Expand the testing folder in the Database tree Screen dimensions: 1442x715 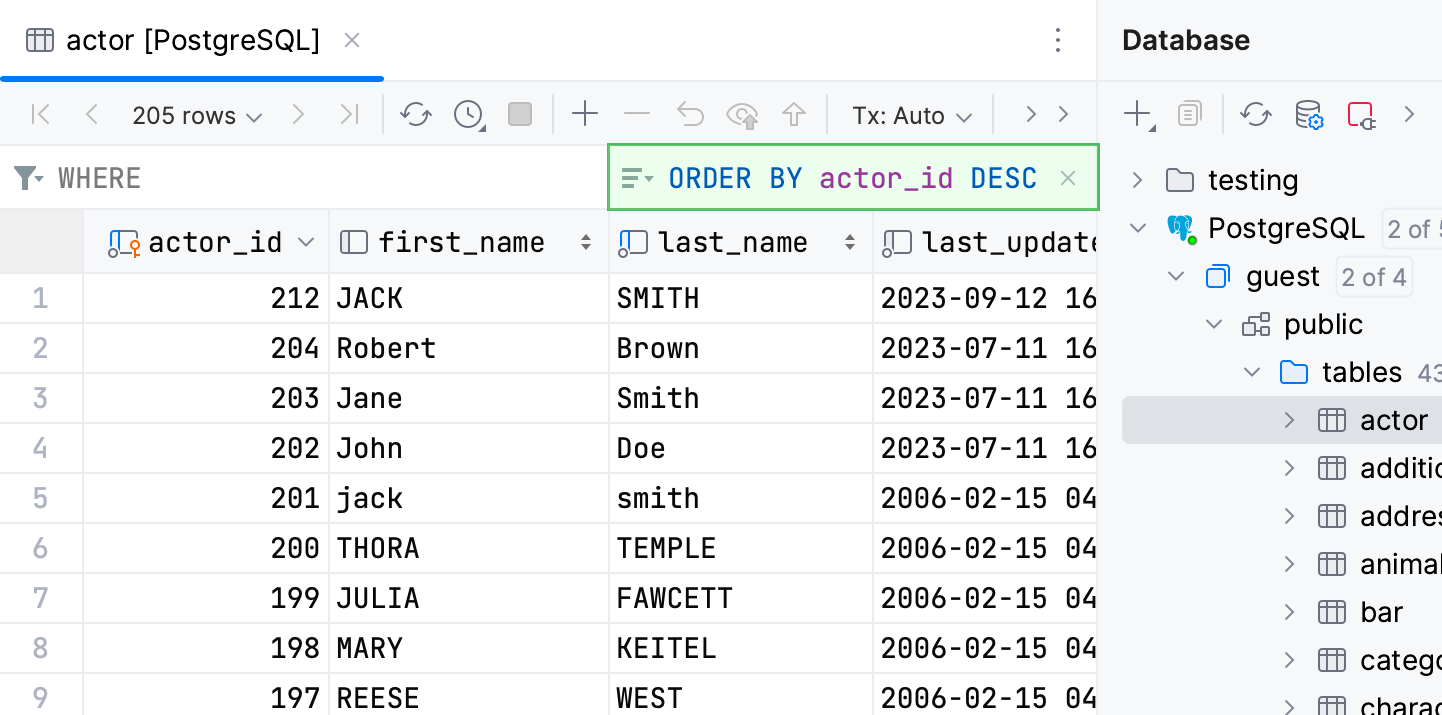pyautogui.click(x=1136, y=180)
